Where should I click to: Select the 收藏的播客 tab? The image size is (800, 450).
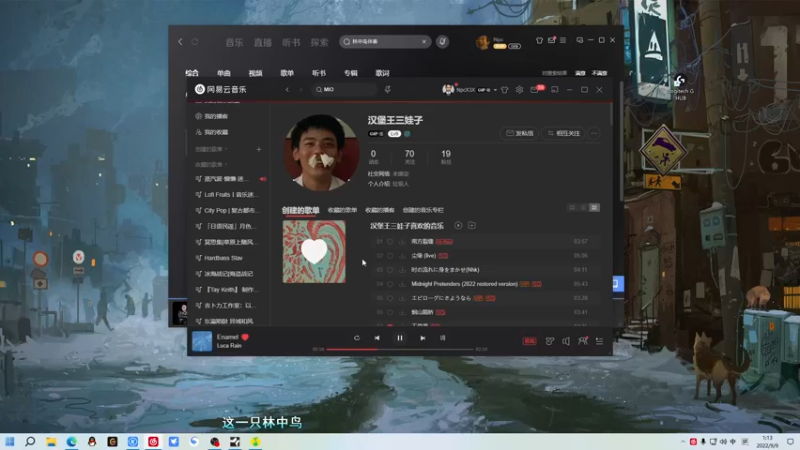[380, 210]
